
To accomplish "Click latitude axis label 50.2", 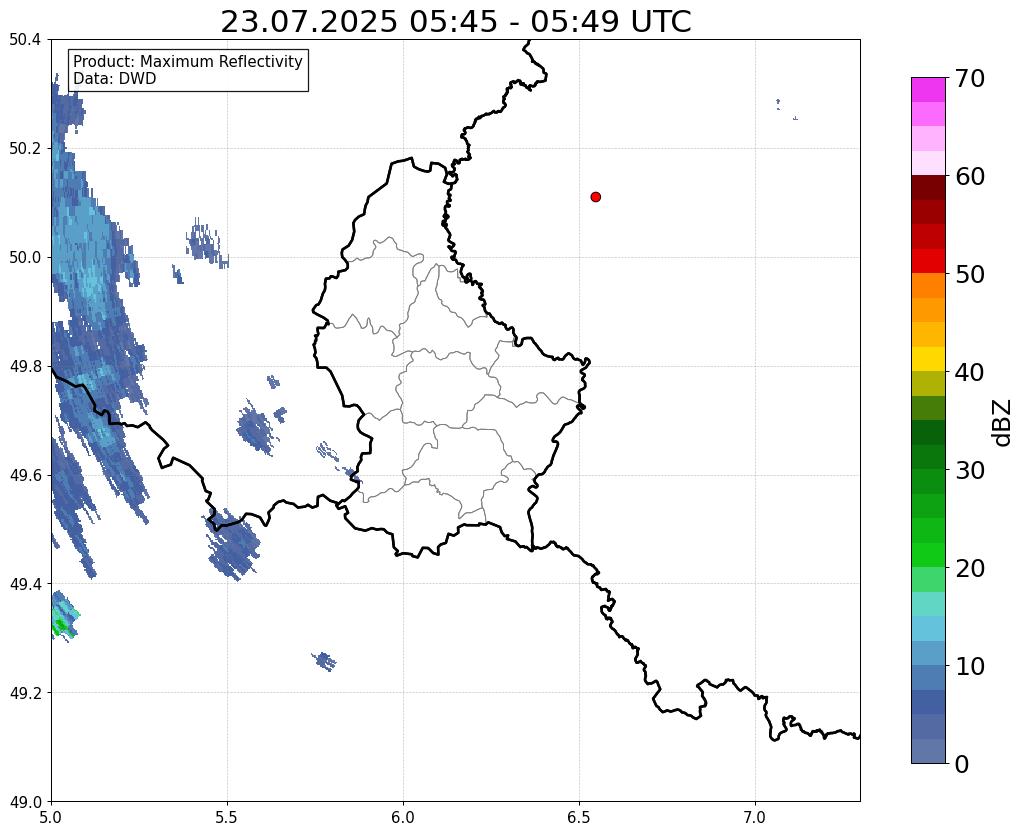I will pyautogui.click(x=25, y=149).
